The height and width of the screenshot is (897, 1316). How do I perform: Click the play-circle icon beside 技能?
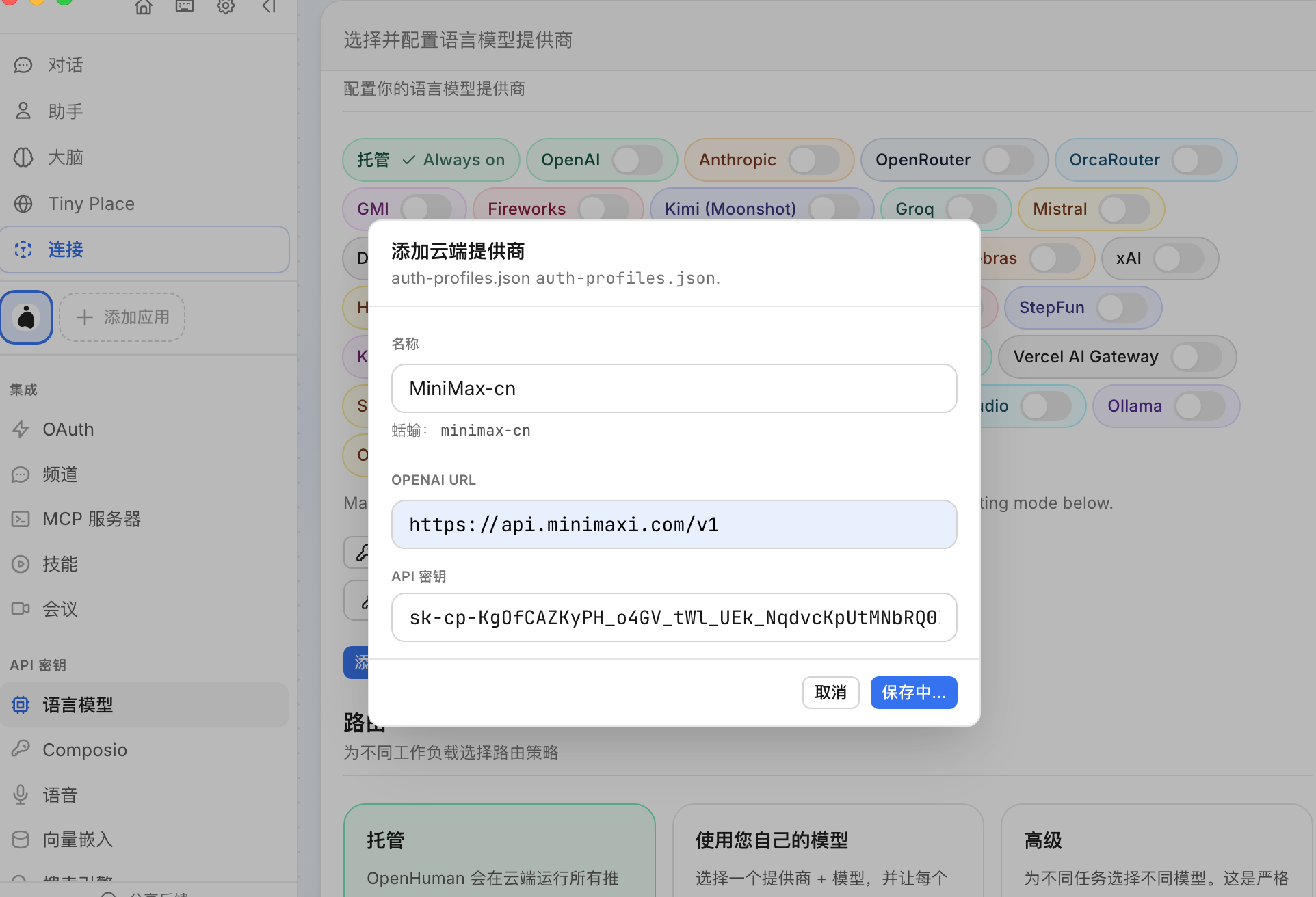(21, 564)
